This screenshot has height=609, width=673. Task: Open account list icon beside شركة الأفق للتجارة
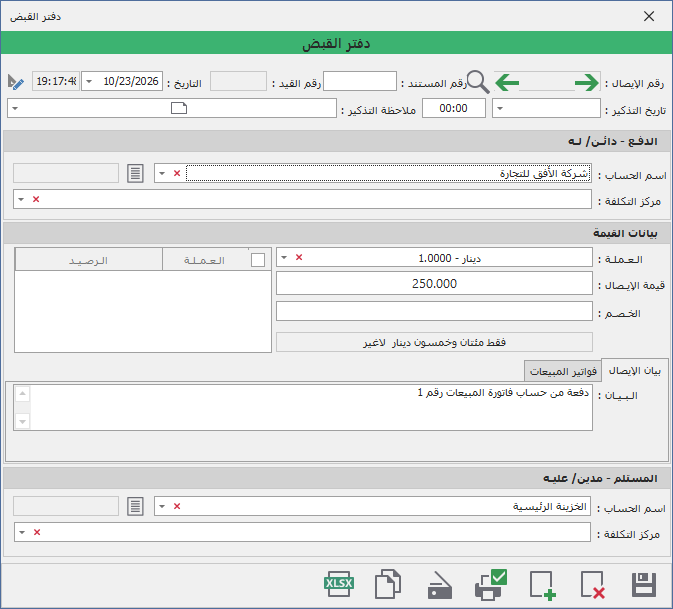(x=135, y=173)
